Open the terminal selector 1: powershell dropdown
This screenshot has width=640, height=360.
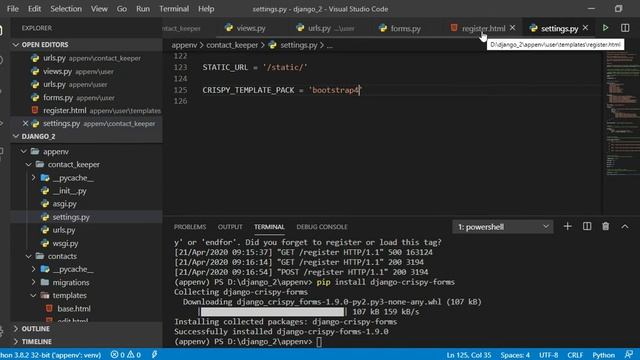pos(502,227)
